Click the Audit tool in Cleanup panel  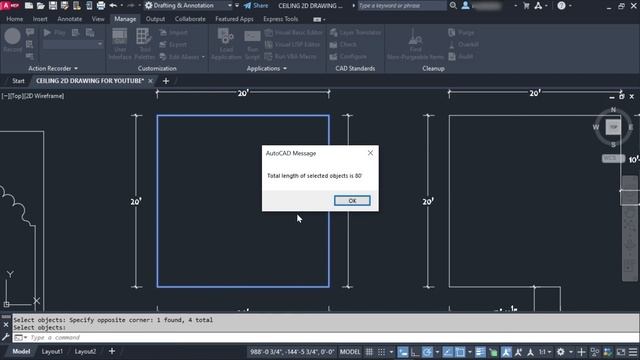(x=461, y=57)
